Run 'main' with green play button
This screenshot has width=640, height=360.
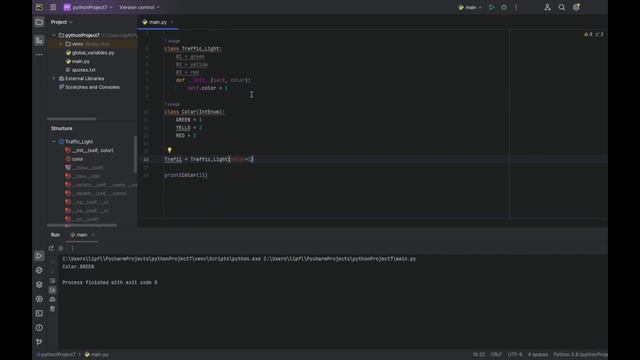[x=491, y=7]
